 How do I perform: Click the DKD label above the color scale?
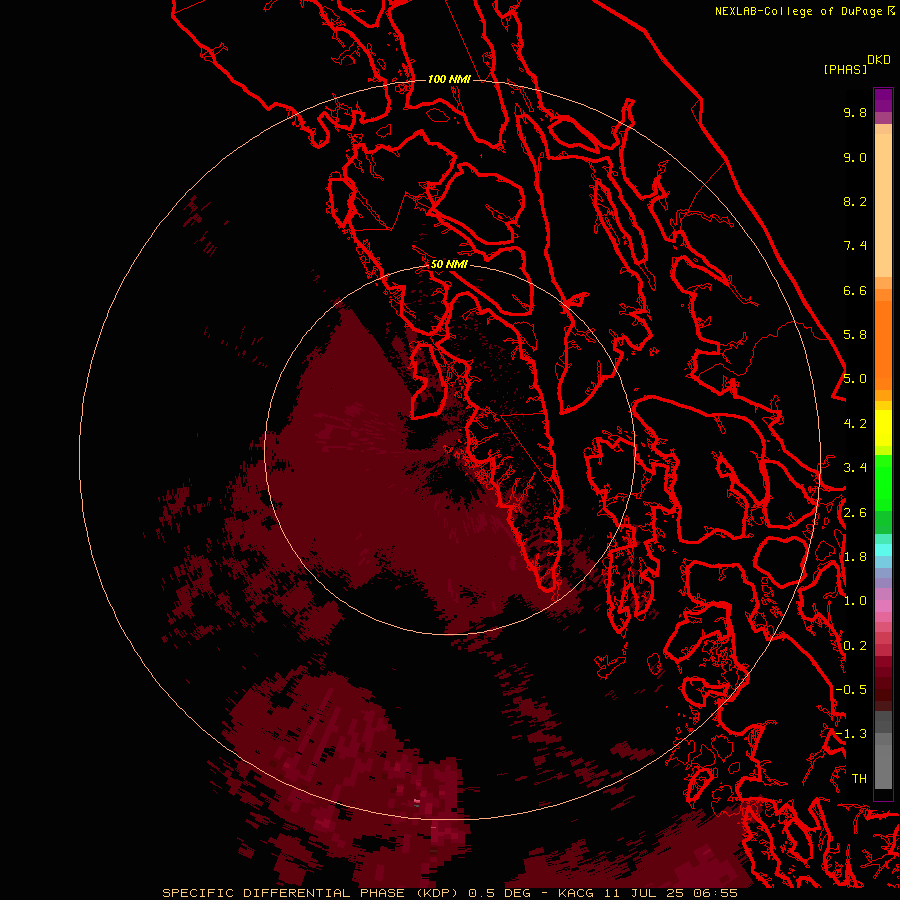[878, 60]
